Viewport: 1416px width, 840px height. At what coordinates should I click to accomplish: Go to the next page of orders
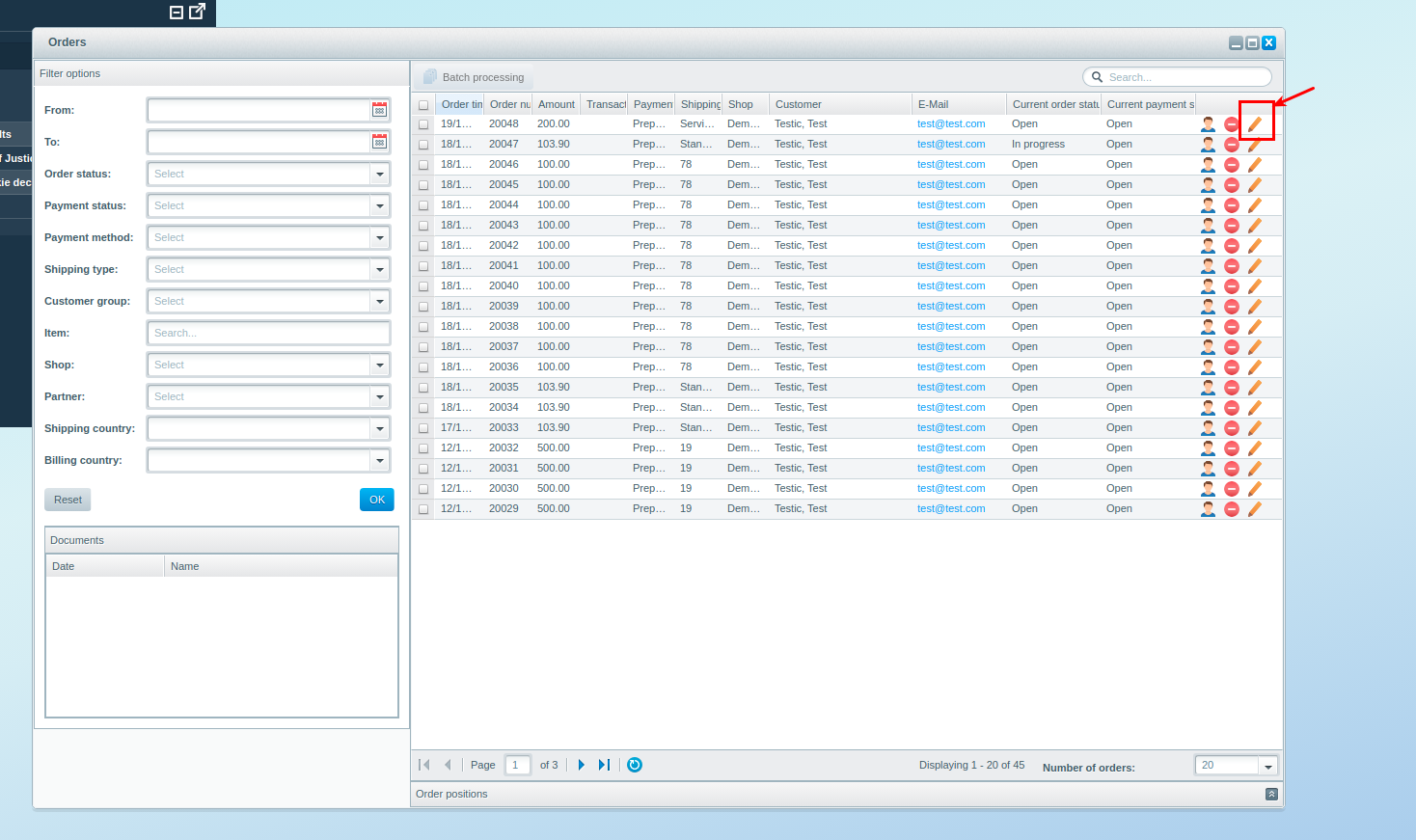(581, 765)
